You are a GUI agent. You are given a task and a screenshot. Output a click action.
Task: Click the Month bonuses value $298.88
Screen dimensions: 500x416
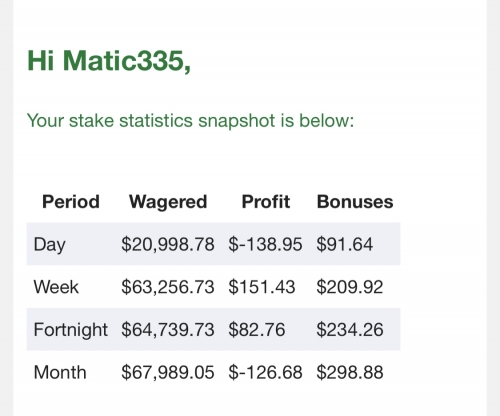[350, 372]
